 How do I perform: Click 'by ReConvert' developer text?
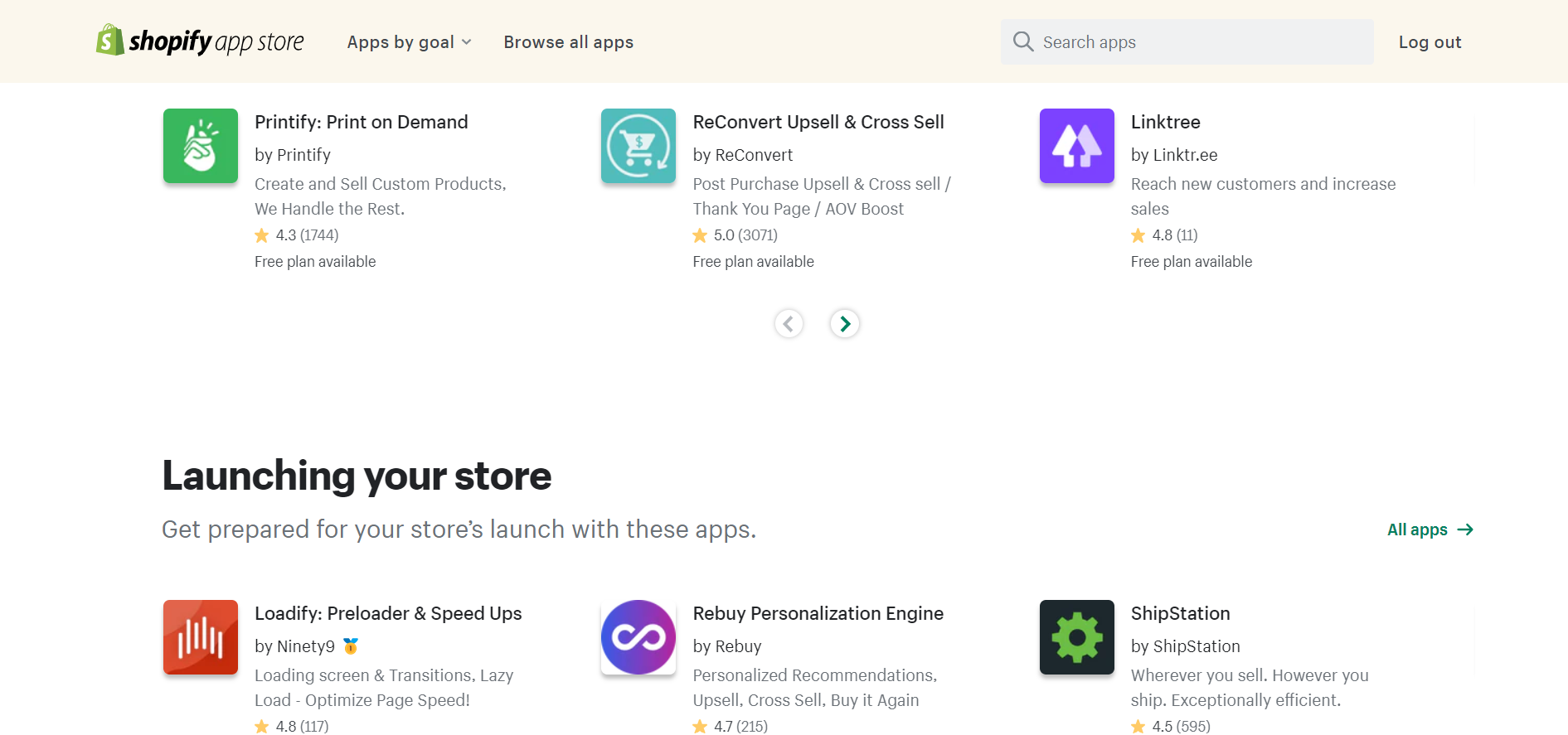[x=743, y=155]
